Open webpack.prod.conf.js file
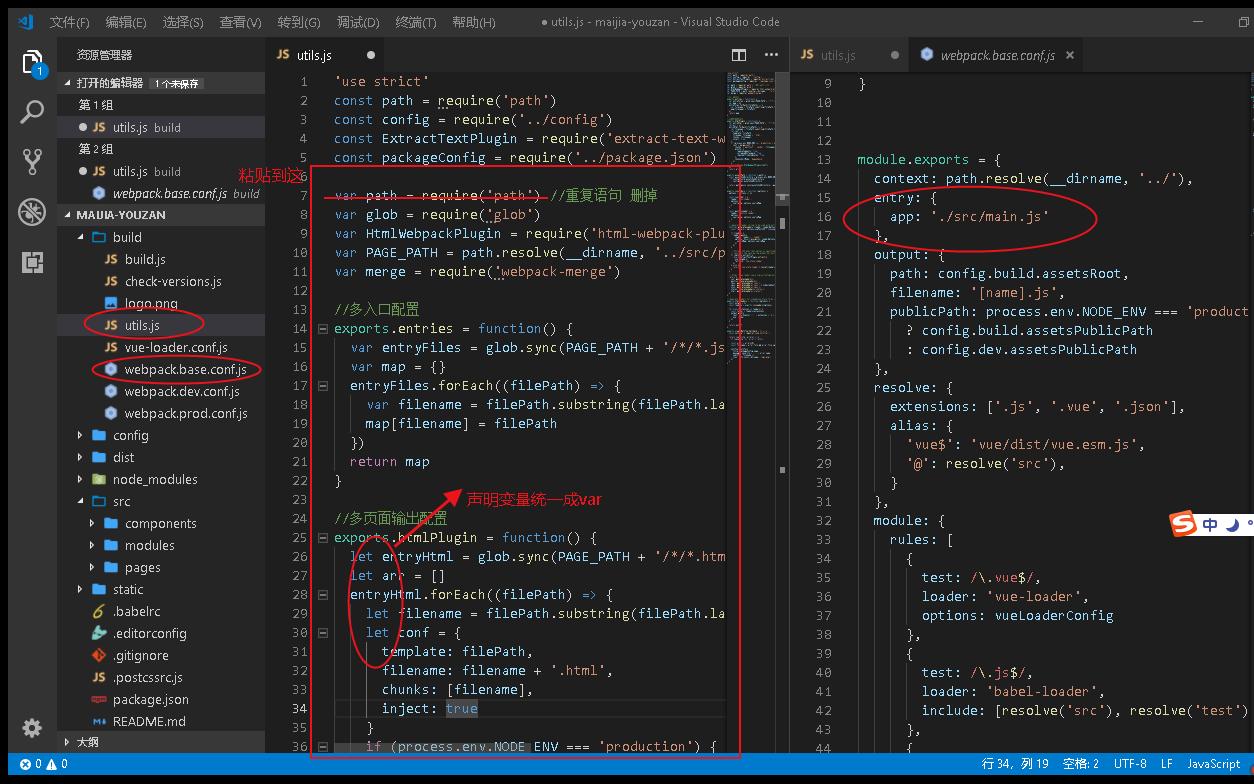This screenshot has height=784, width=1254. coord(160,413)
